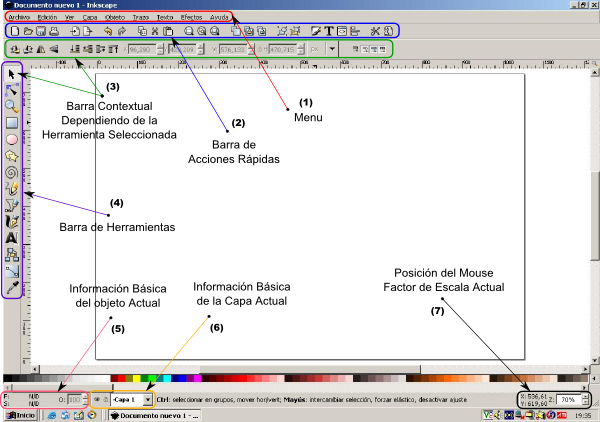Pick the cyan swatch in the palette
The height and width of the screenshot is (422, 600).
click(x=167, y=378)
